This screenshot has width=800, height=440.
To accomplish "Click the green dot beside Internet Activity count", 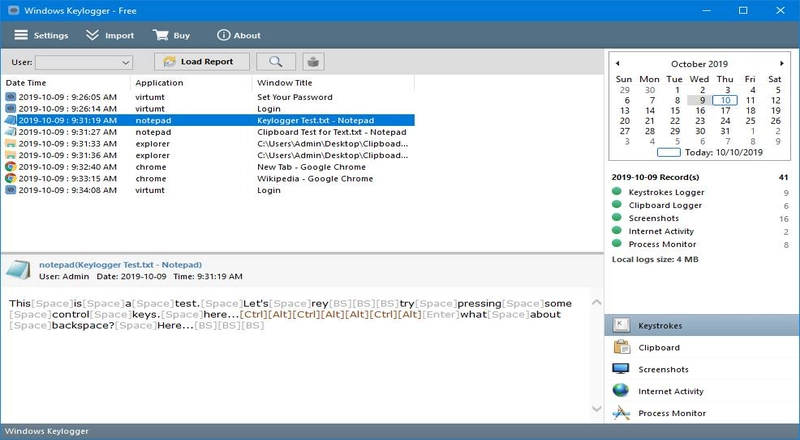I will 617,230.
